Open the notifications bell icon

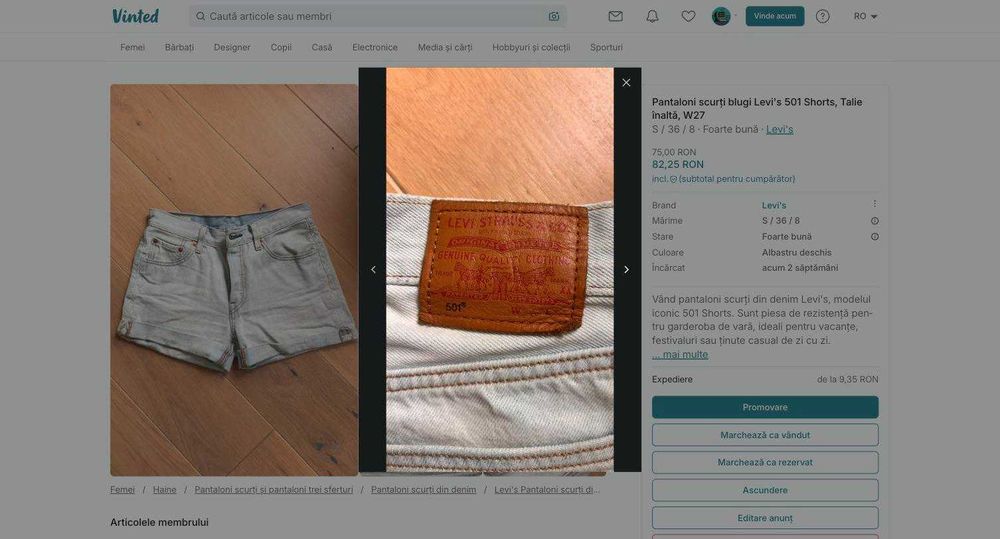click(652, 17)
